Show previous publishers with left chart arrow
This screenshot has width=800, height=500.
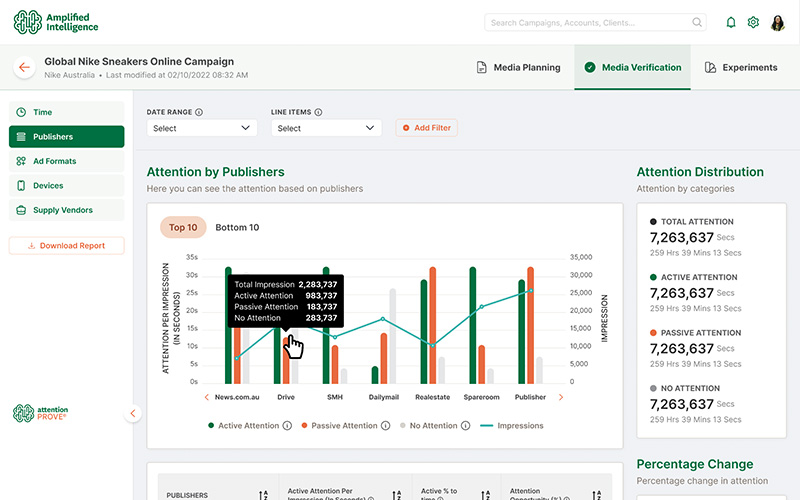pos(207,397)
